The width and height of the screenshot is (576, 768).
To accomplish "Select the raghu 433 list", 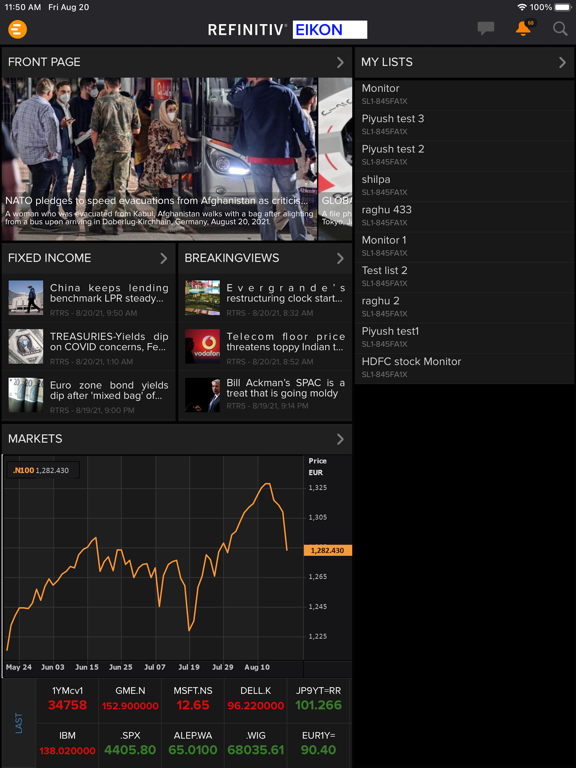I will [464, 216].
